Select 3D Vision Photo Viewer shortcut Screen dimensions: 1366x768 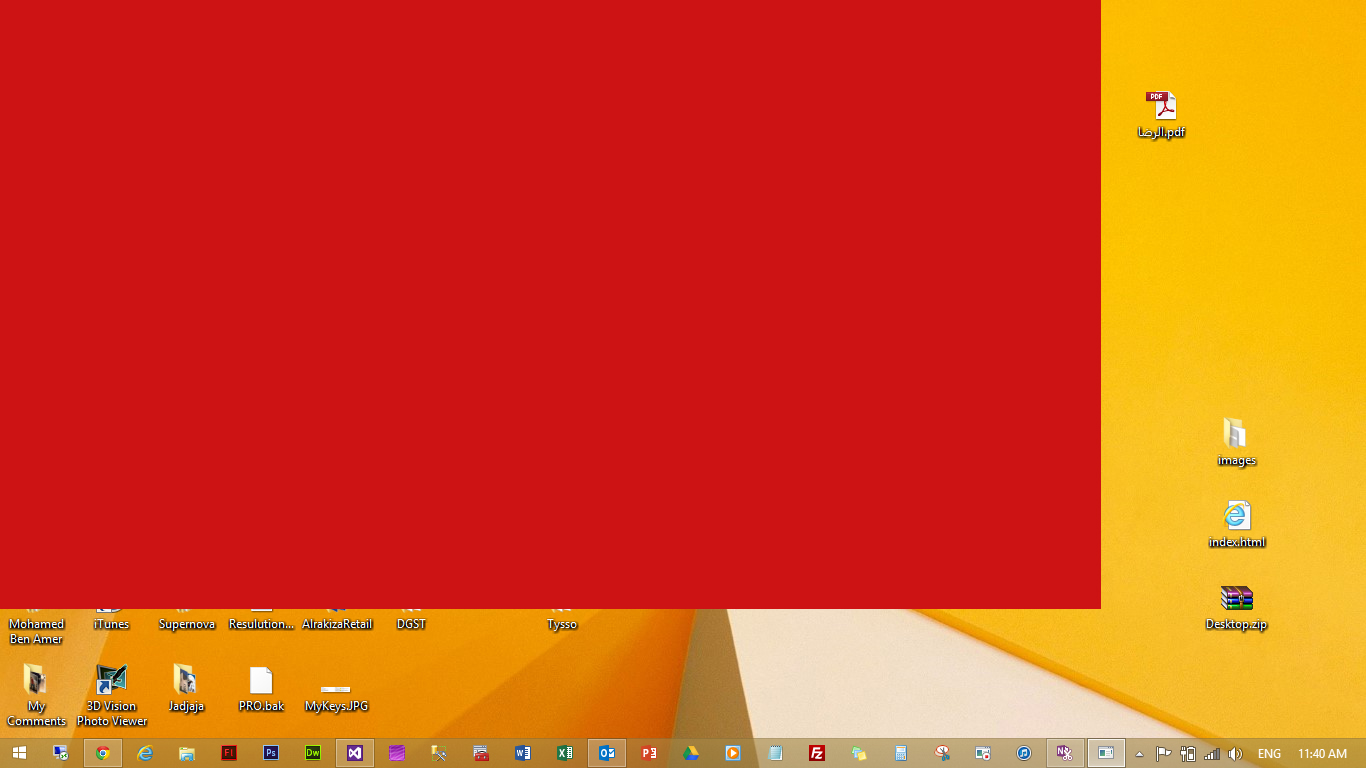point(112,696)
